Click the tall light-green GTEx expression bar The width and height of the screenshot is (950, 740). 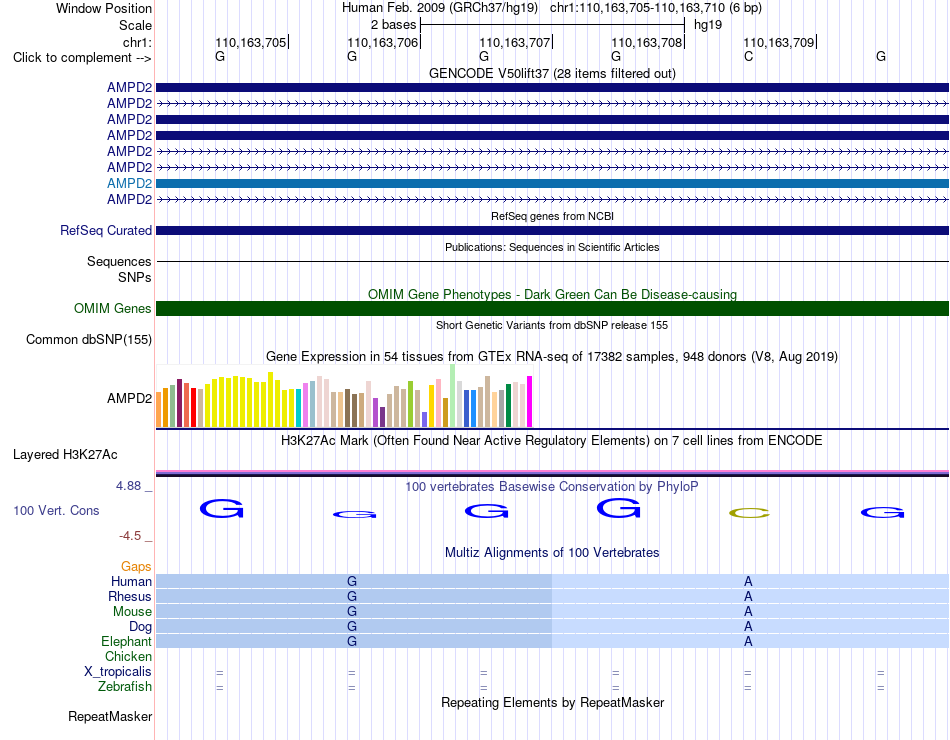click(452, 396)
